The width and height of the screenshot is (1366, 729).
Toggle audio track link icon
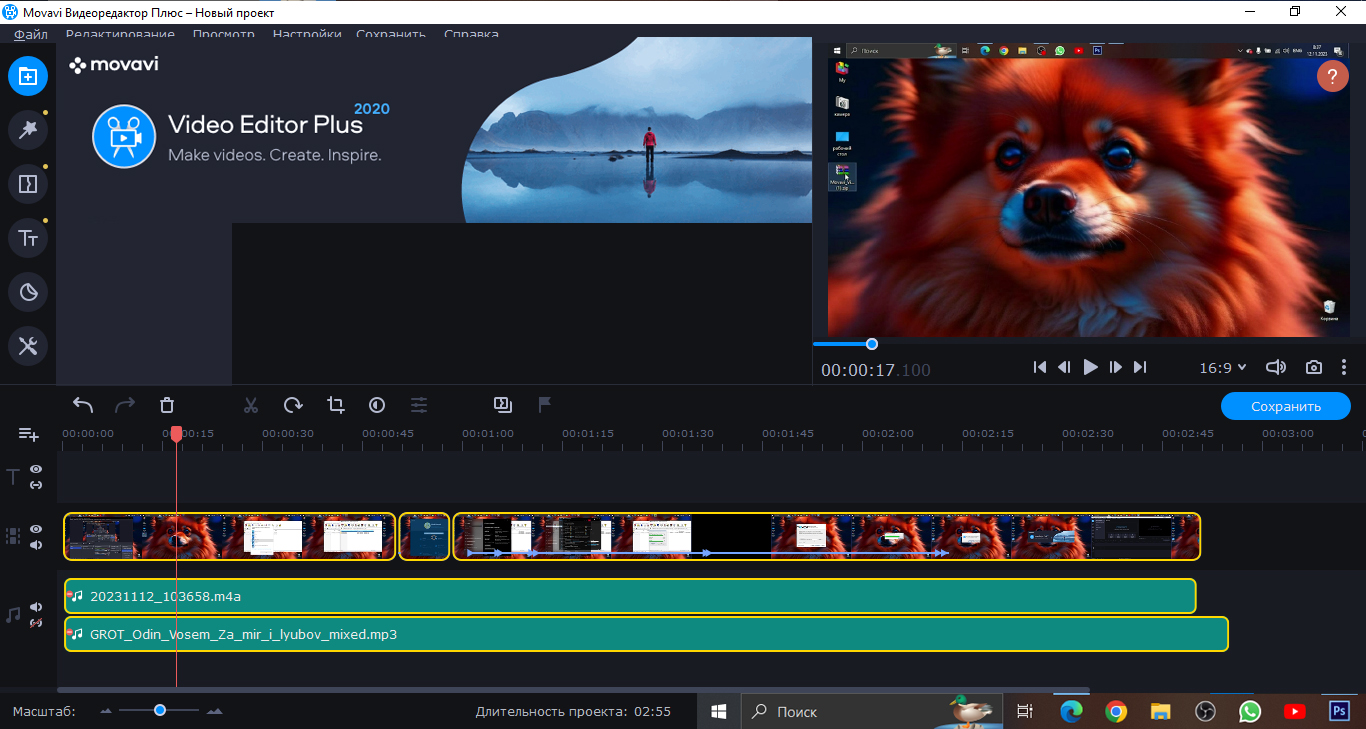click(x=36, y=623)
